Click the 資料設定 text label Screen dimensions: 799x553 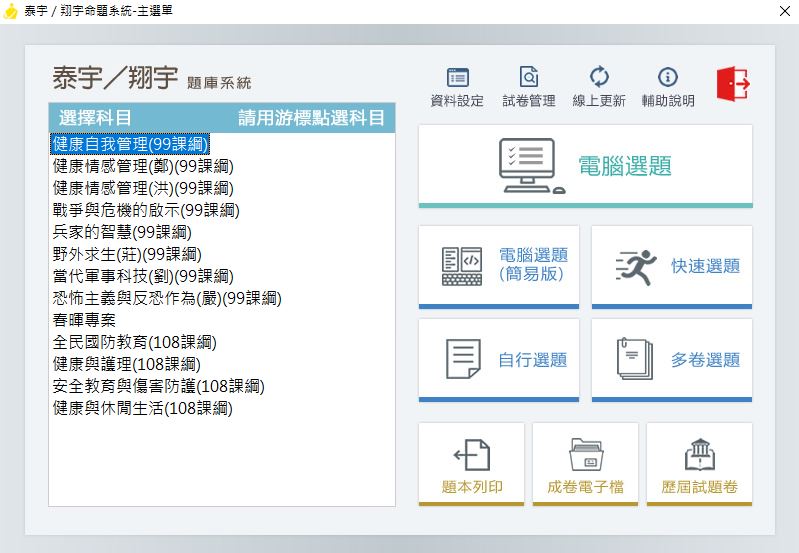click(x=457, y=101)
